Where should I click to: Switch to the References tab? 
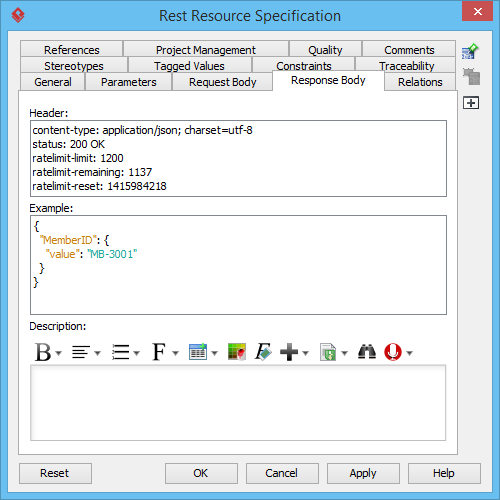pyautogui.click(x=71, y=49)
